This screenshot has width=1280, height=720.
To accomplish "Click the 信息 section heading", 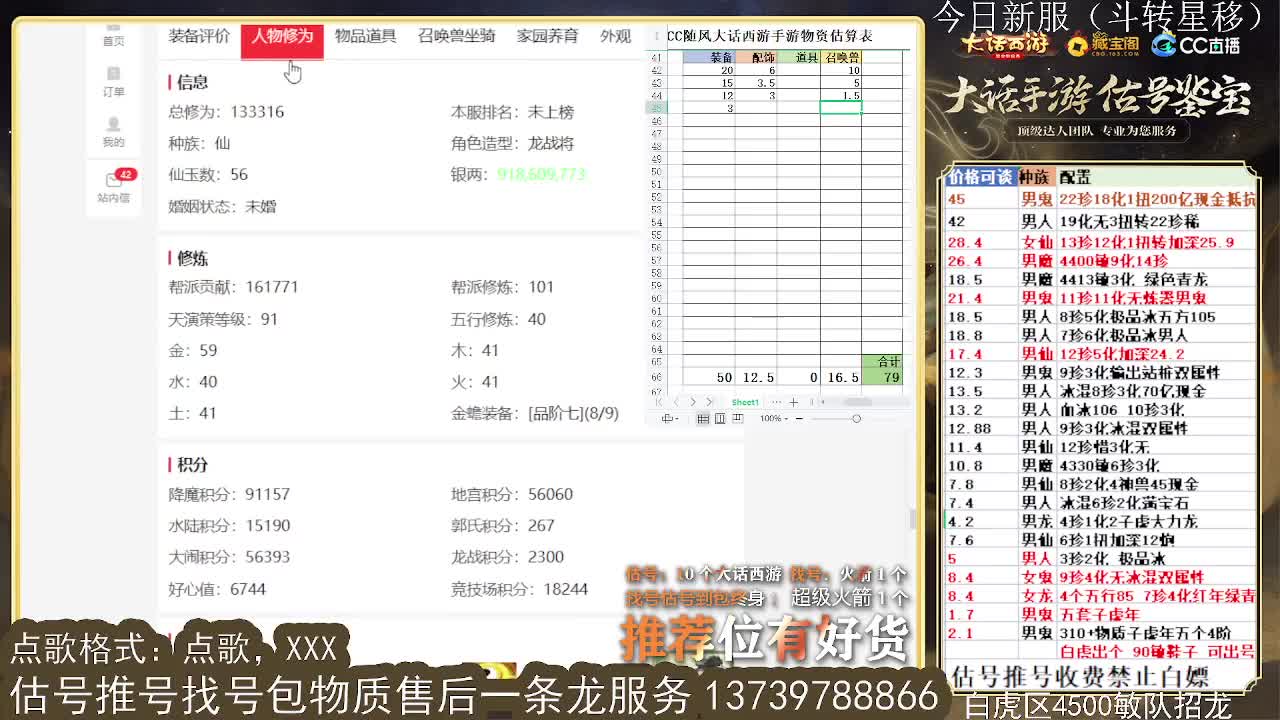I will (x=192, y=82).
